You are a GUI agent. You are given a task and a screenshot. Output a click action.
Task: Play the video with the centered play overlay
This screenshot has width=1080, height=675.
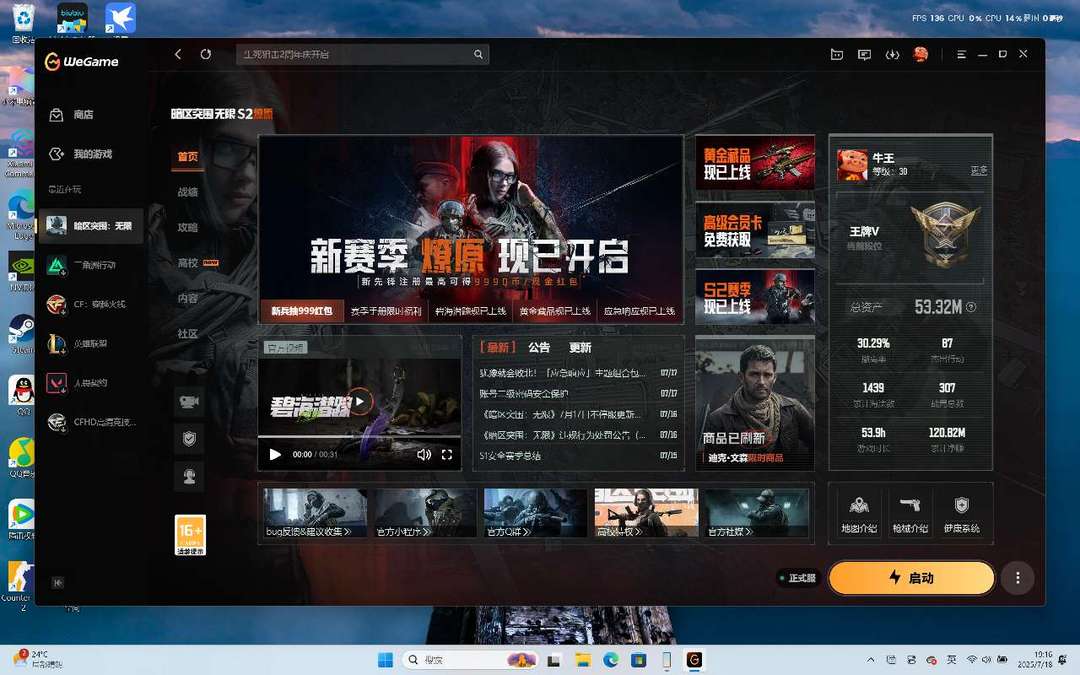tap(360, 402)
